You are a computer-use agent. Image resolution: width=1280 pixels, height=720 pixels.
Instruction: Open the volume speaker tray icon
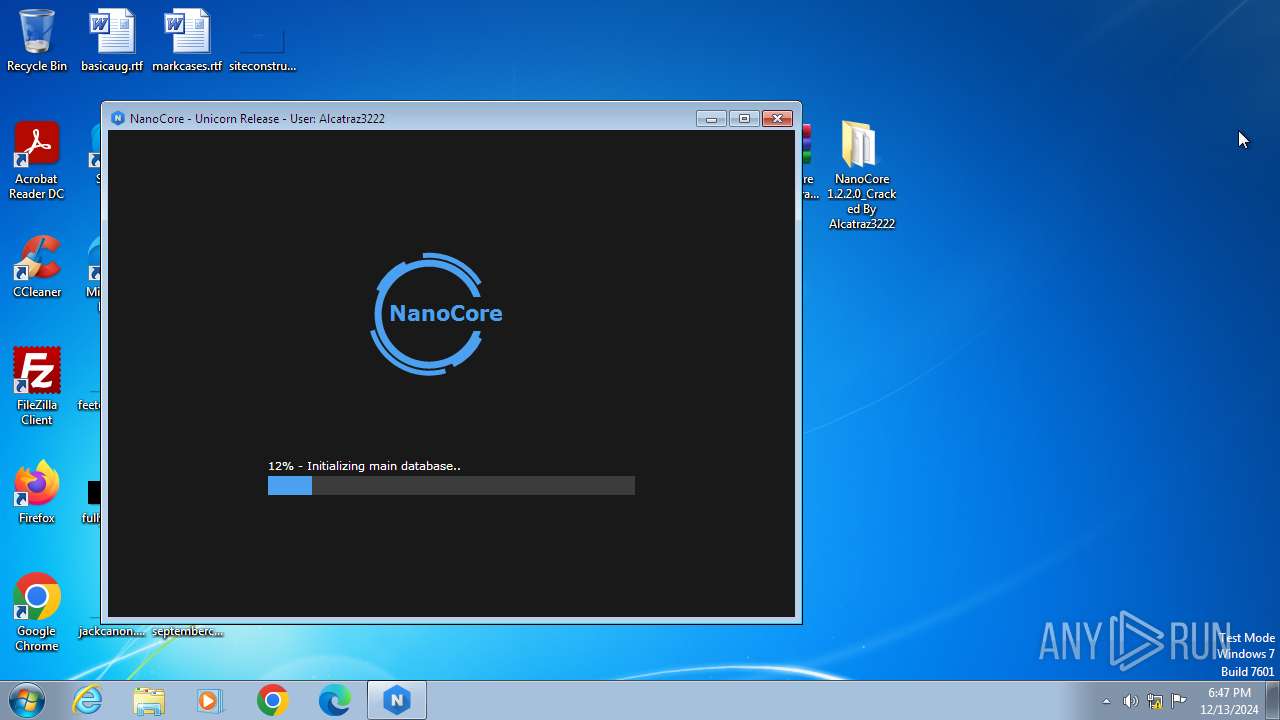click(x=1130, y=701)
